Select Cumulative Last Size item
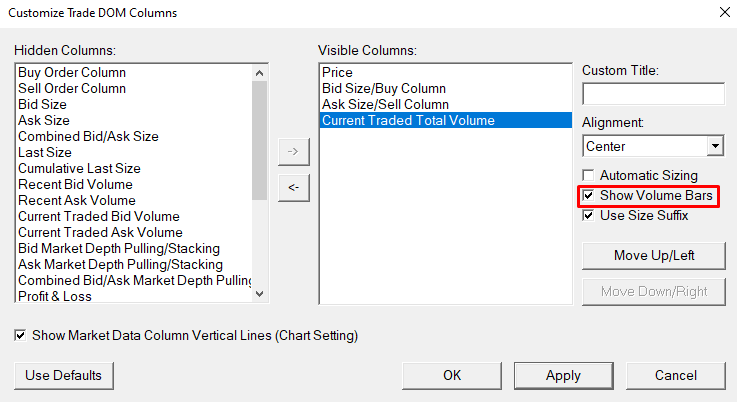This screenshot has width=738, height=402. [x=79, y=169]
